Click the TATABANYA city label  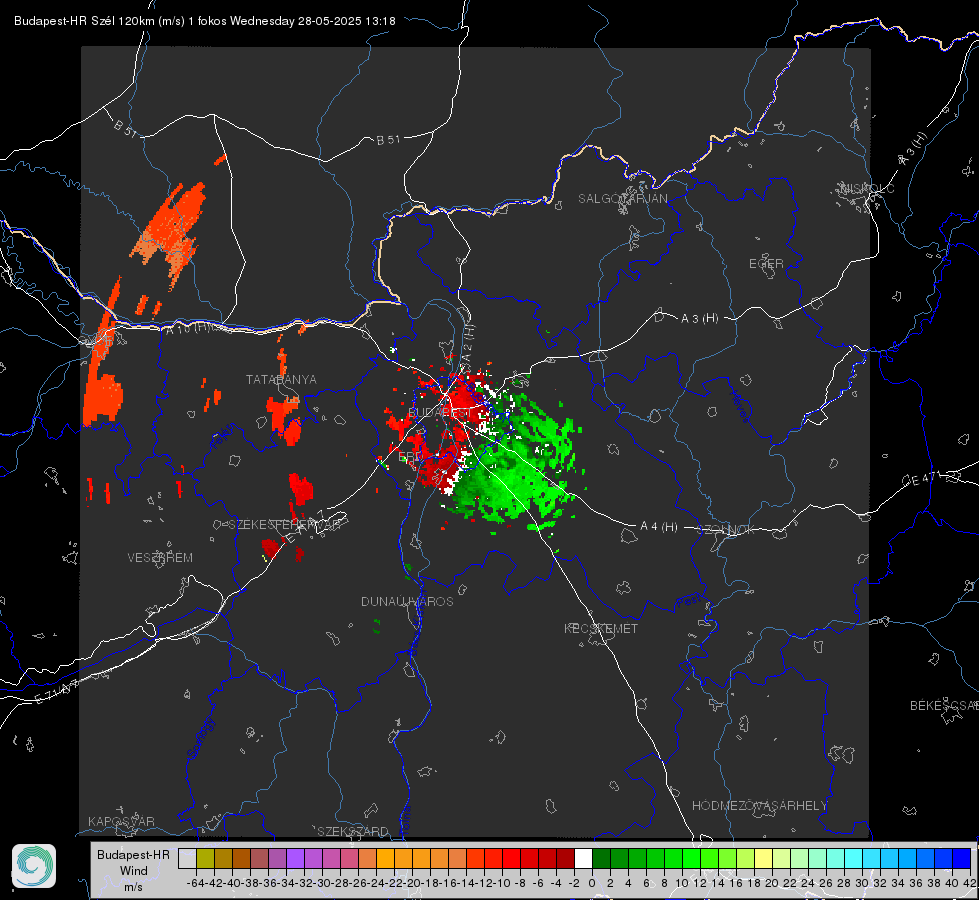(281, 380)
